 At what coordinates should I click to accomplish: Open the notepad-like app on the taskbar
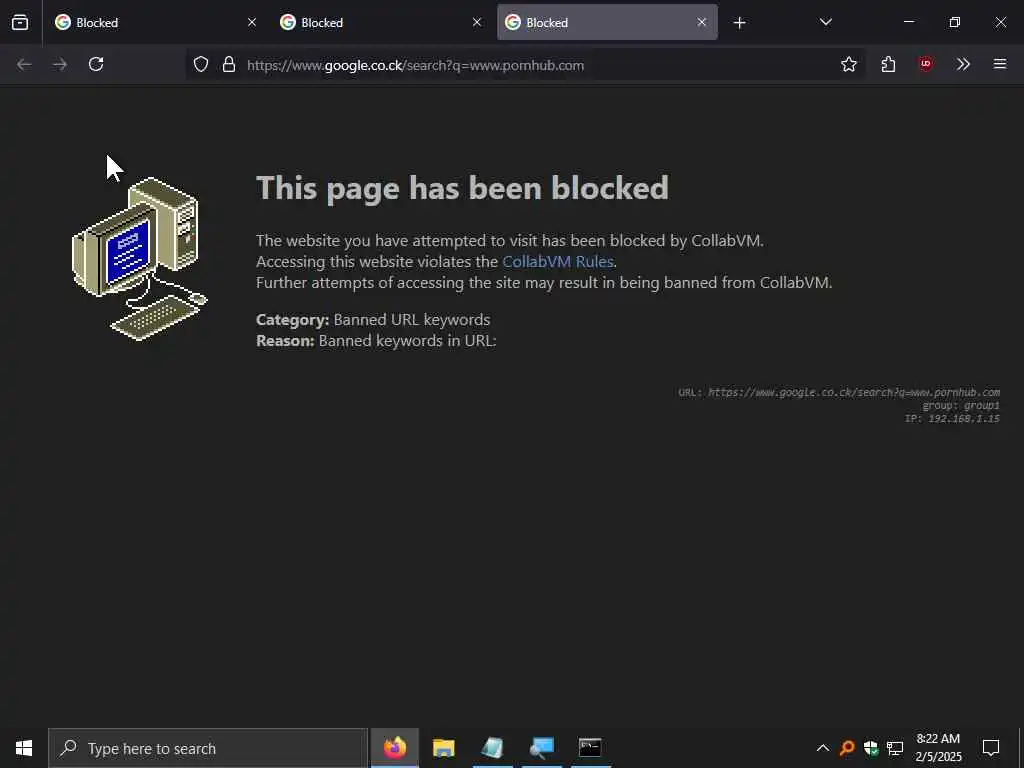click(x=492, y=748)
